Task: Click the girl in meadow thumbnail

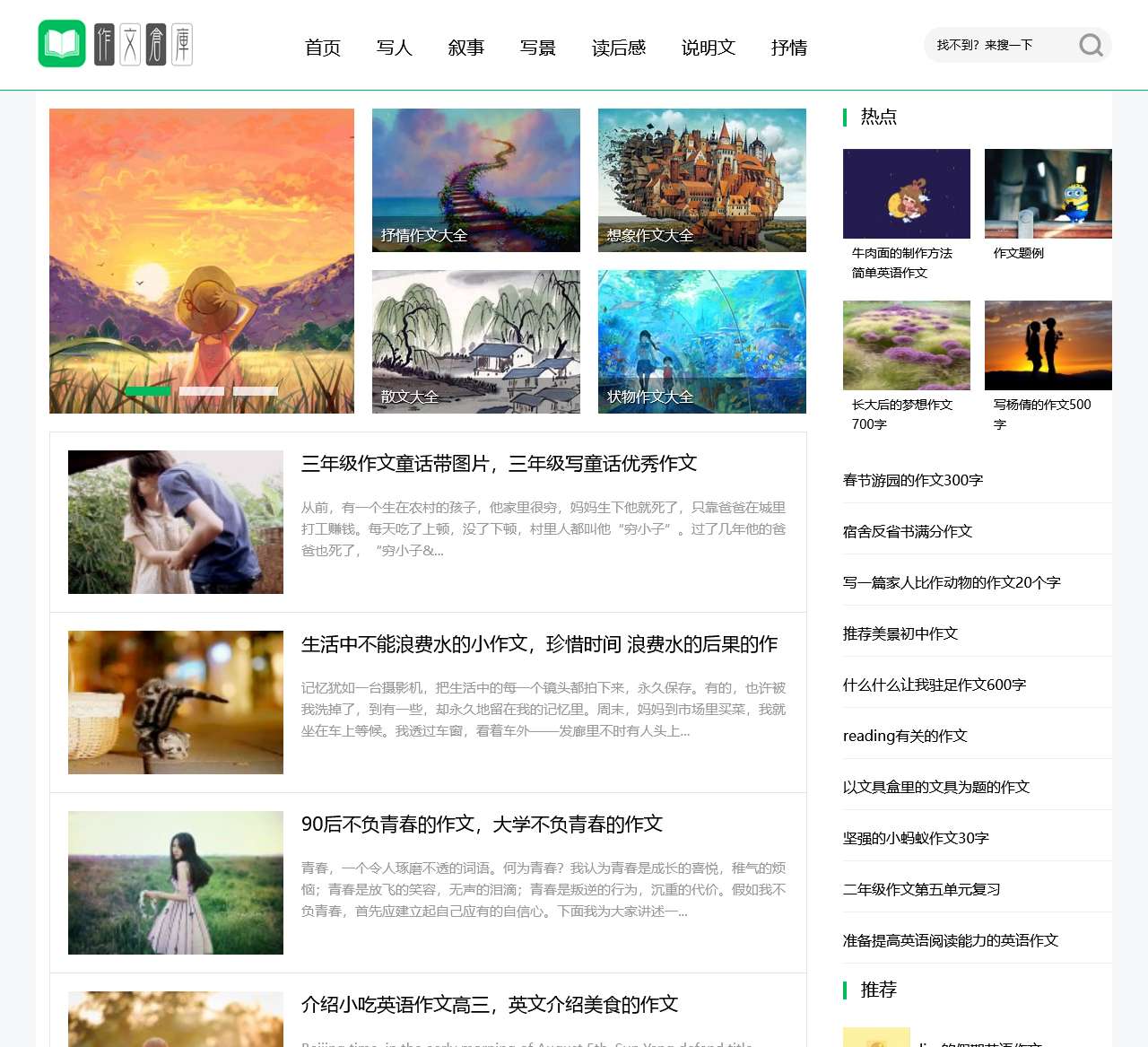Action: [x=176, y=883]
